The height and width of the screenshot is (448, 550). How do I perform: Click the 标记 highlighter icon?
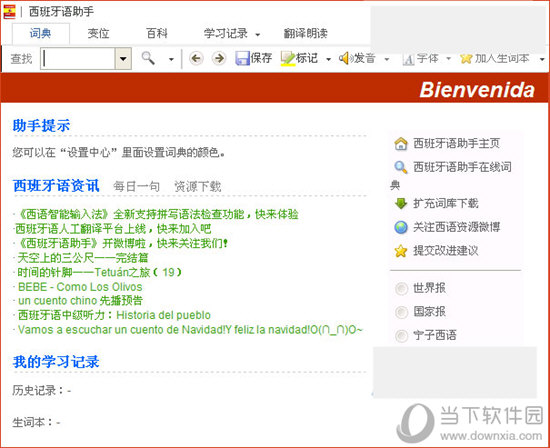click(288, 58)
